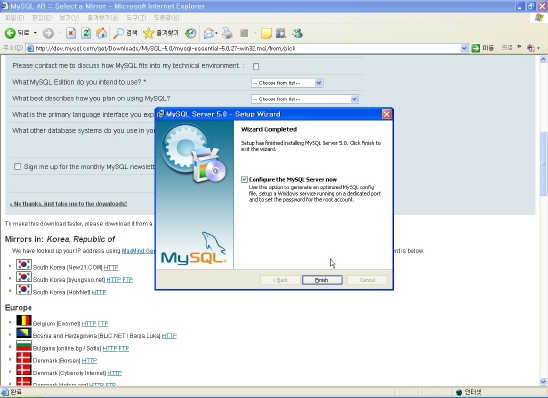Click HTTP link for South Korea HolyNet
Image resolution: width=548 pixels, height=398 pixels.
coord(99,292)
